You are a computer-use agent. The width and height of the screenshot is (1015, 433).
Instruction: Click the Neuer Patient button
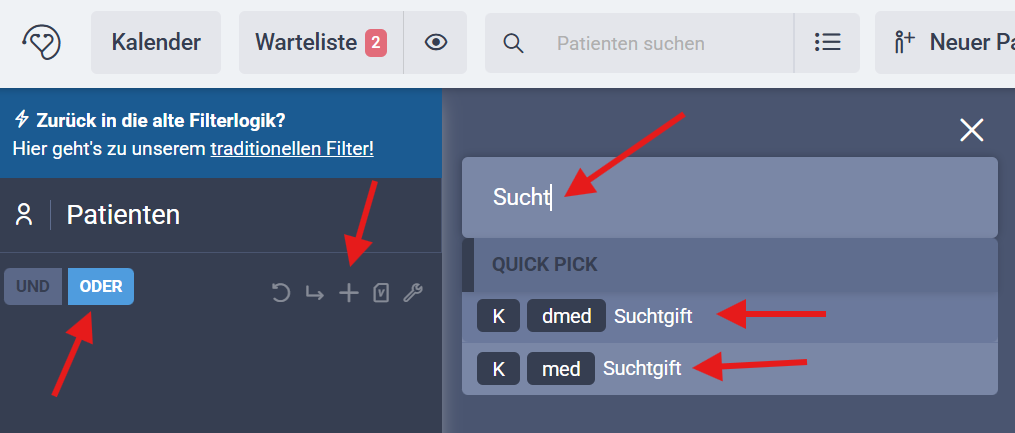pos(950,42)
